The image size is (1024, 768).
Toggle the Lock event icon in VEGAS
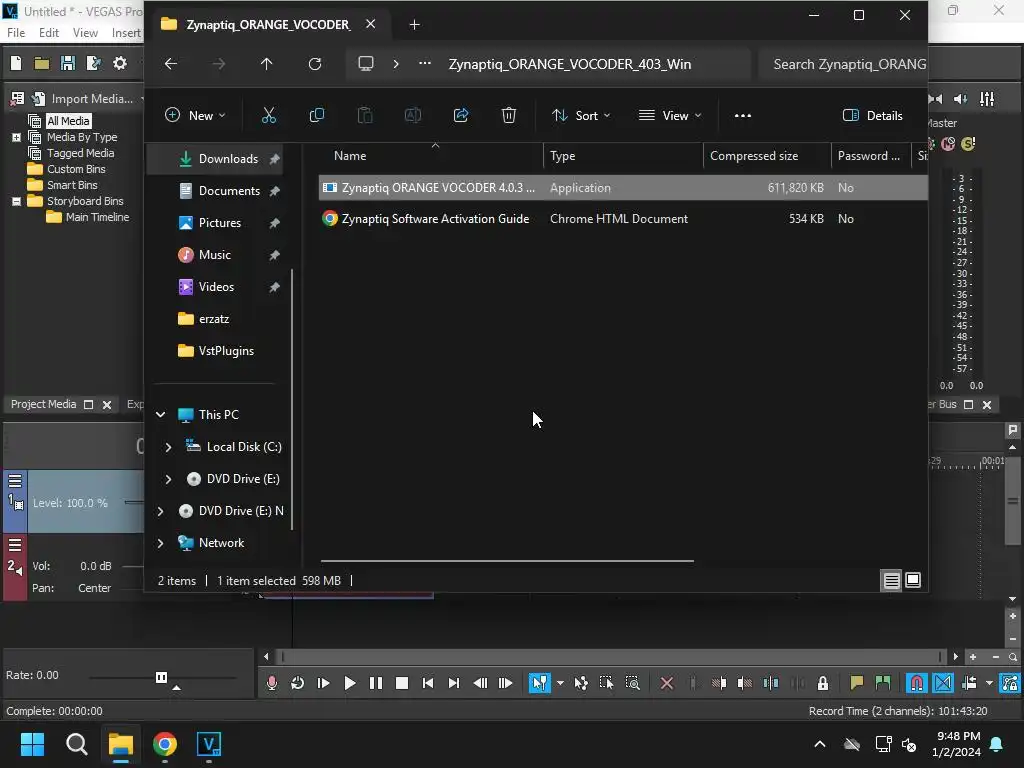823,683
